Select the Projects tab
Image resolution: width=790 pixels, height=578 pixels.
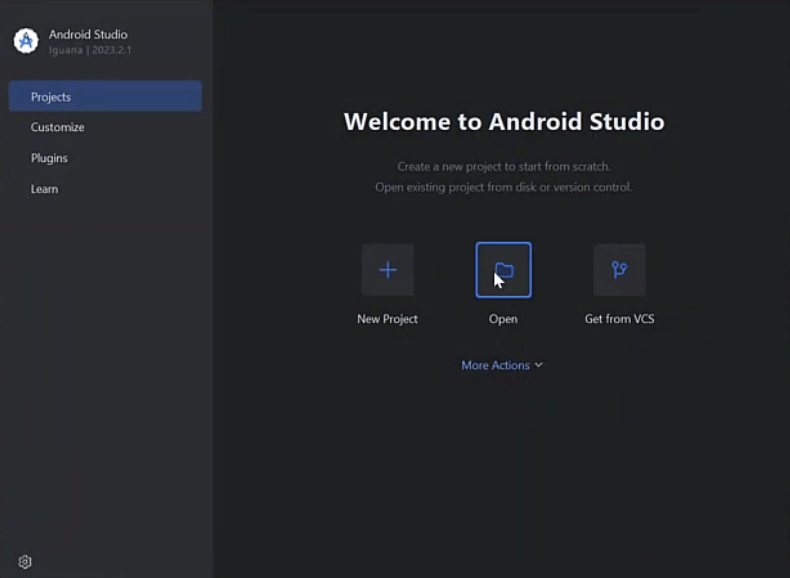tap(105, 96)
